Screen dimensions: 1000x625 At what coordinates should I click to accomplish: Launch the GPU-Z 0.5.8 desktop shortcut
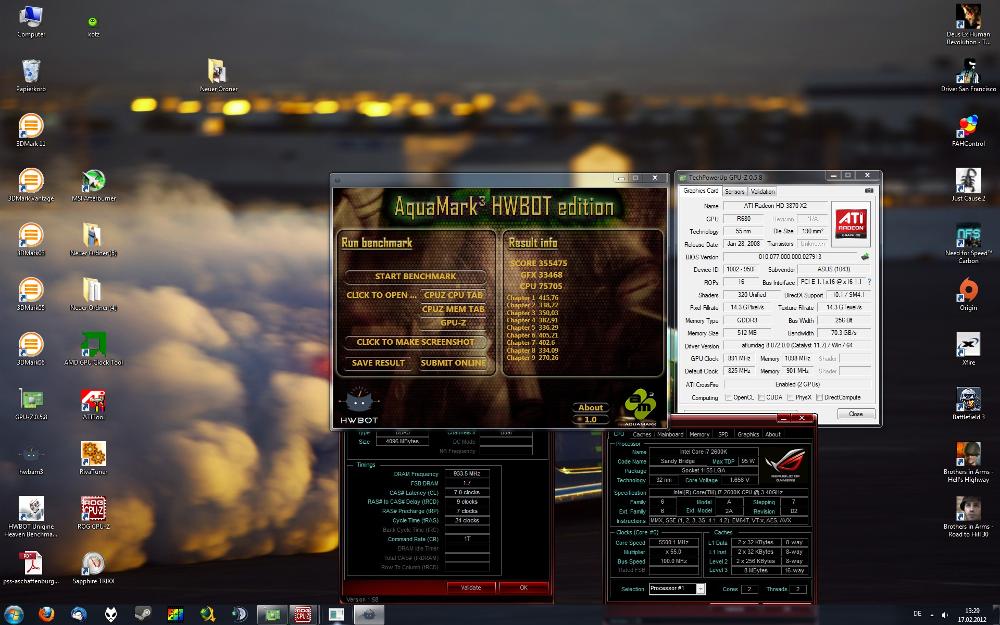[31, 404]
